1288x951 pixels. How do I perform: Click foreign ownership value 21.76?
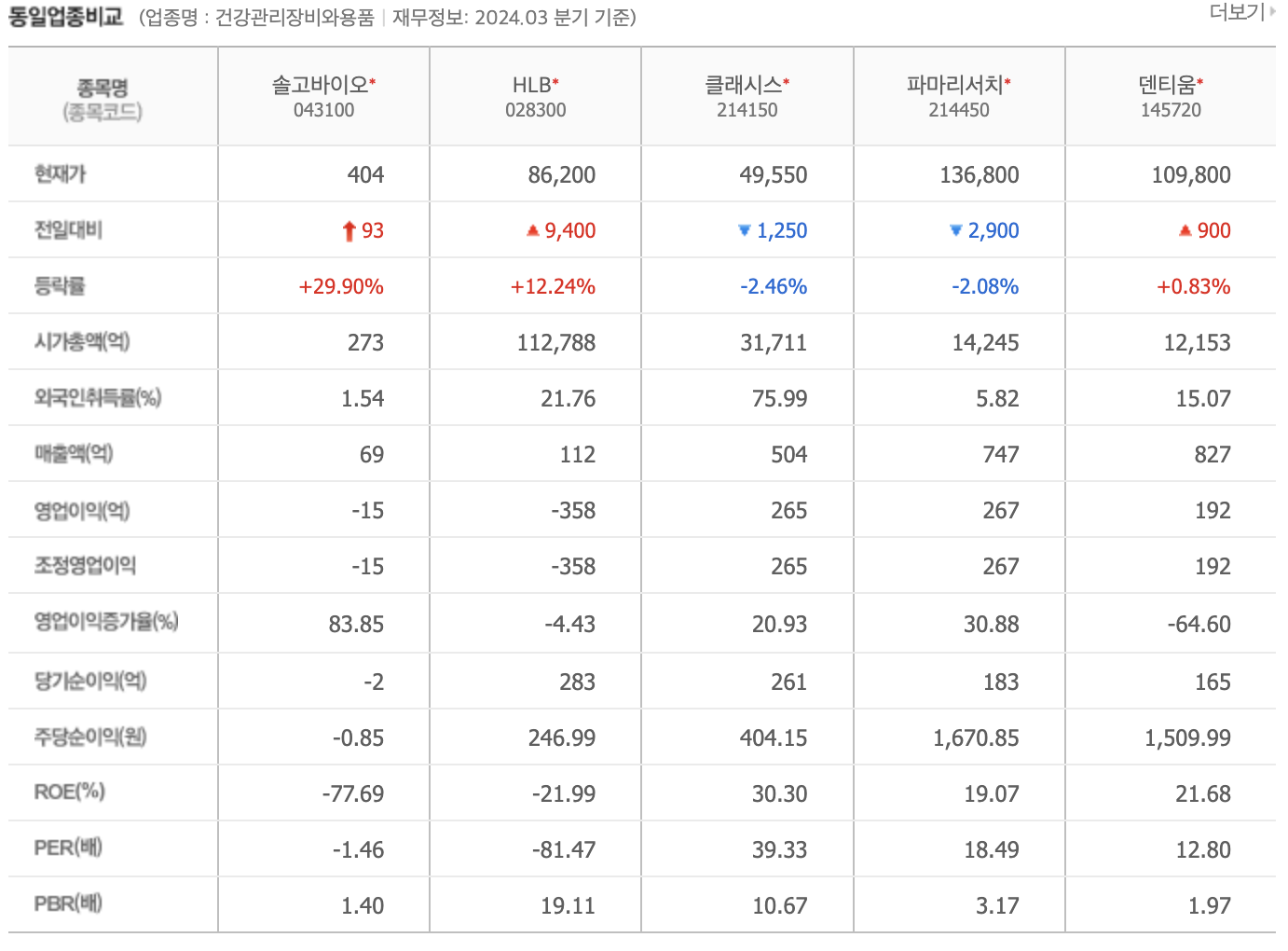coord(569,398)
